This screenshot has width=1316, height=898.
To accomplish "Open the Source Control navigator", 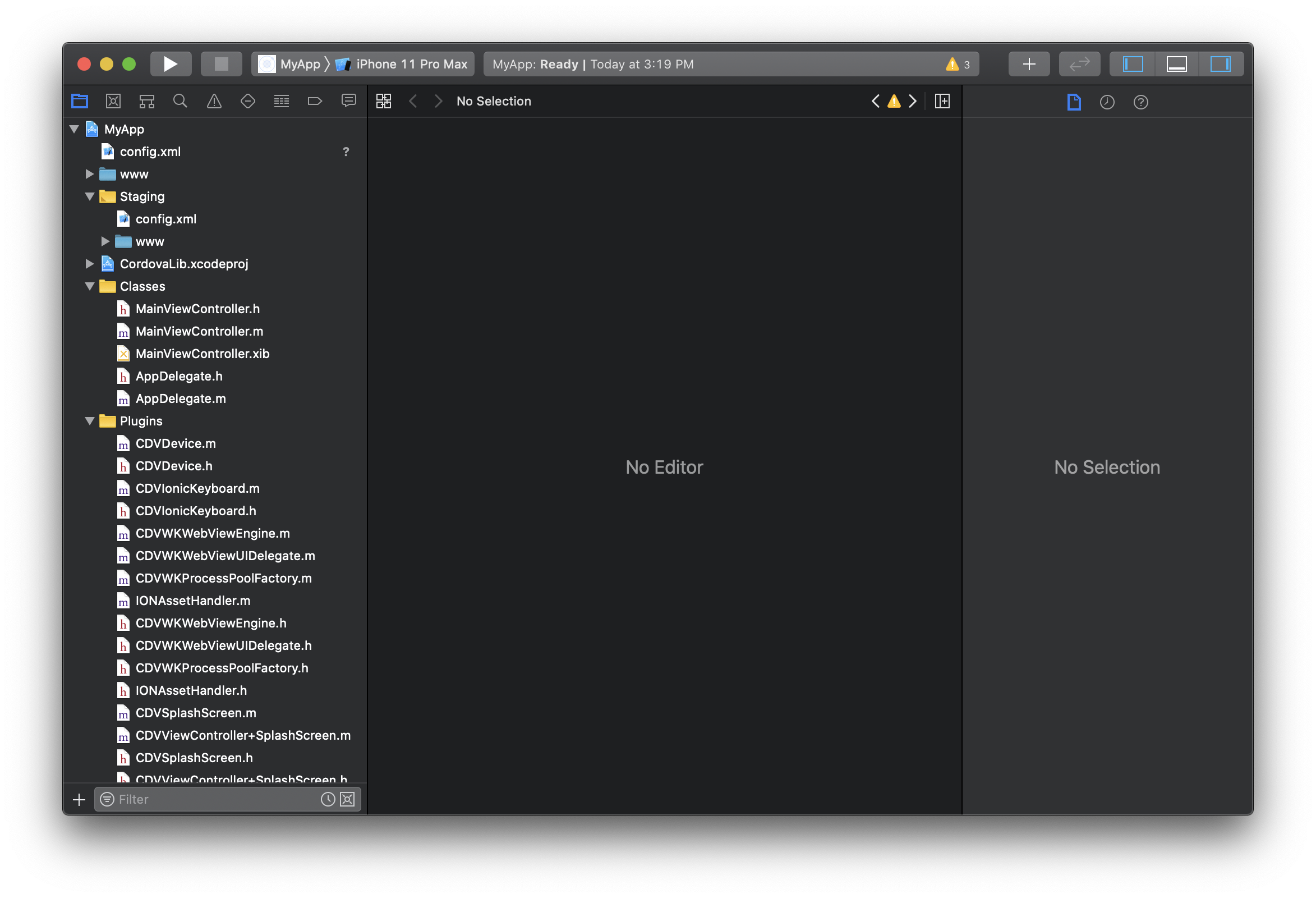I will 113,102.
